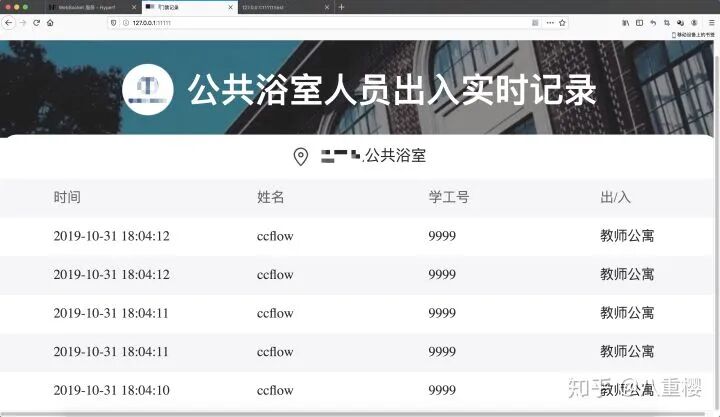The image size is (720, 417).
Task: Click the forward navigation arrow
Action: 23,23
